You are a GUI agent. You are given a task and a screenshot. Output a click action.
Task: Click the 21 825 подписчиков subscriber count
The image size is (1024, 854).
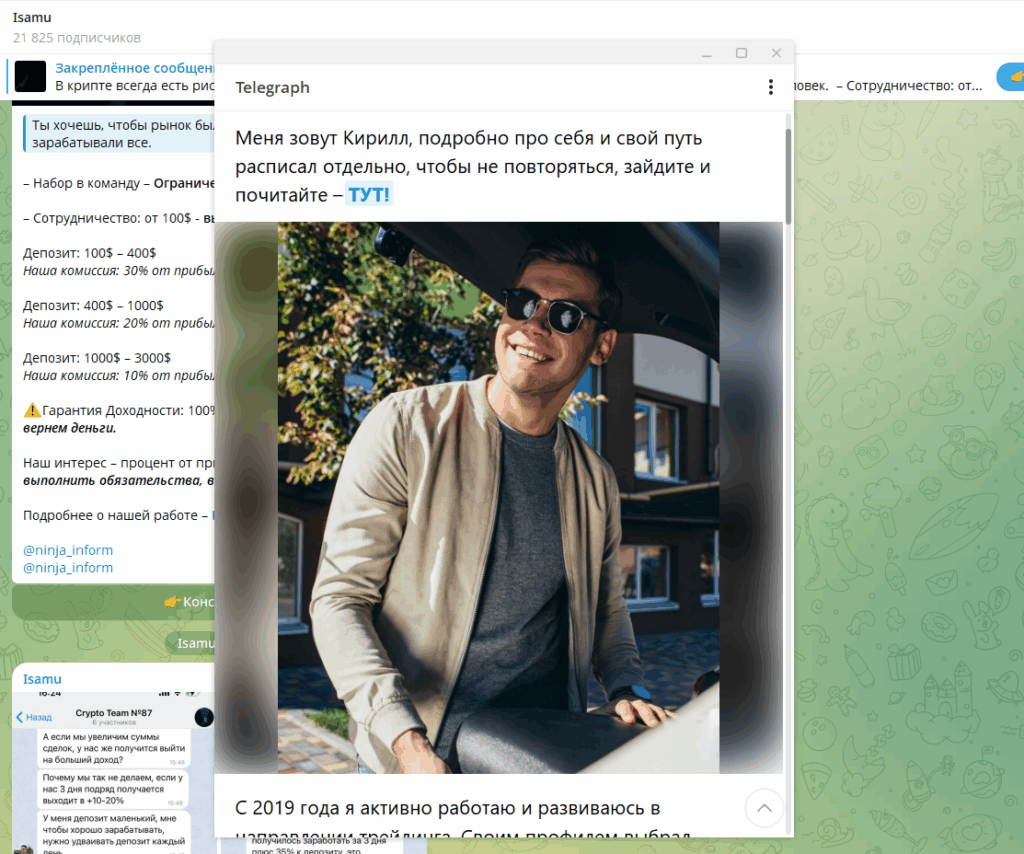[77, 38]
